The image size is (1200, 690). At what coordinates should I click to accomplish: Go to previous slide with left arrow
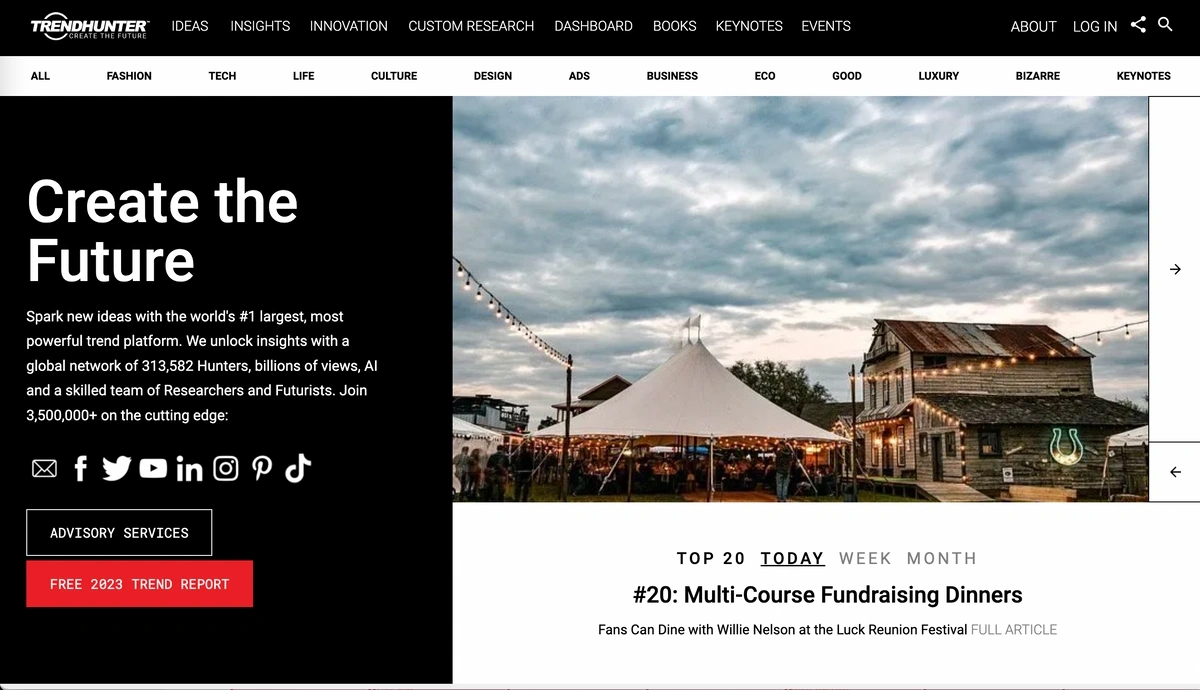point(1175,472)
